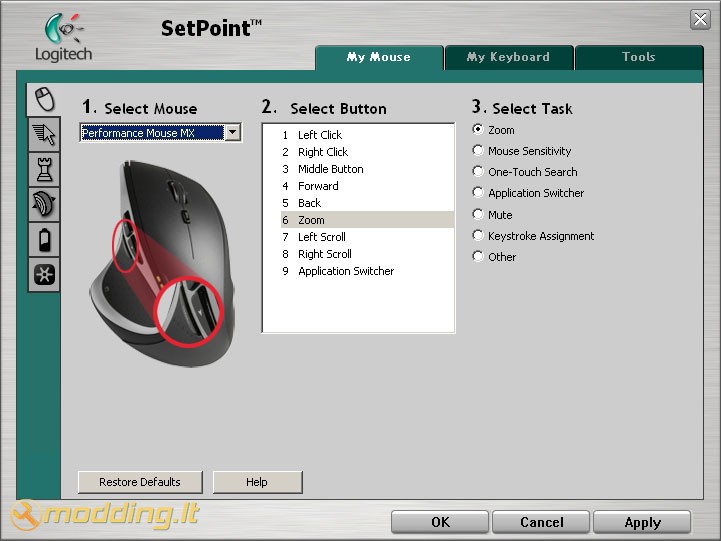Click the Help button
Viewport: 721px width, 541px height.
click(258, 482)
